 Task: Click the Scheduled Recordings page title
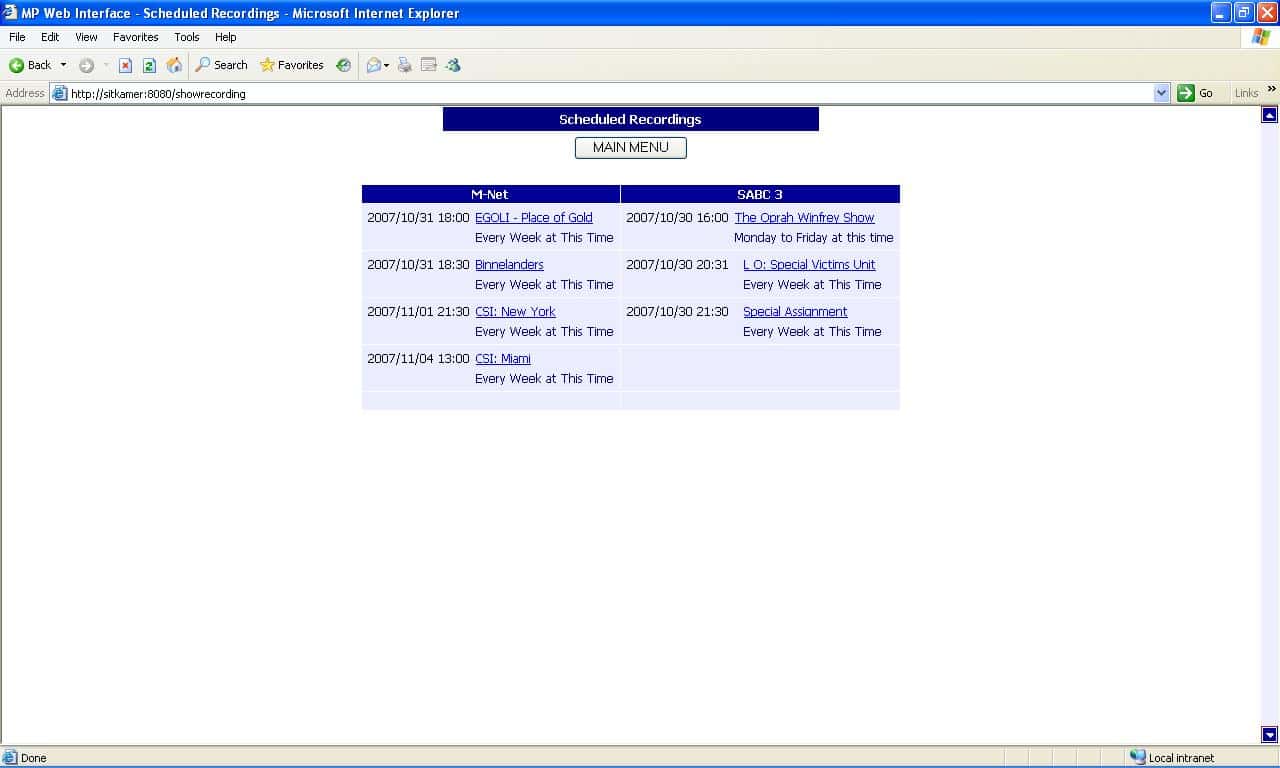click(x=630, y=119)
